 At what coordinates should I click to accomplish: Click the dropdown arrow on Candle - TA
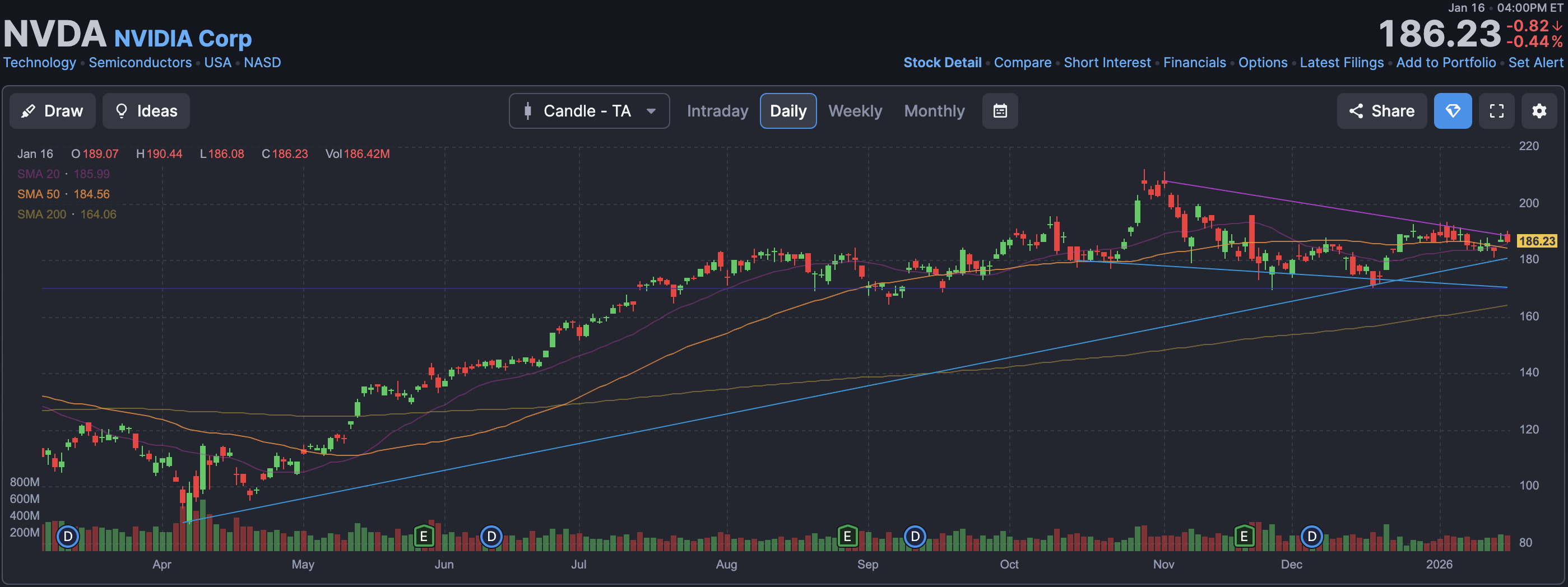pos(651,111)
